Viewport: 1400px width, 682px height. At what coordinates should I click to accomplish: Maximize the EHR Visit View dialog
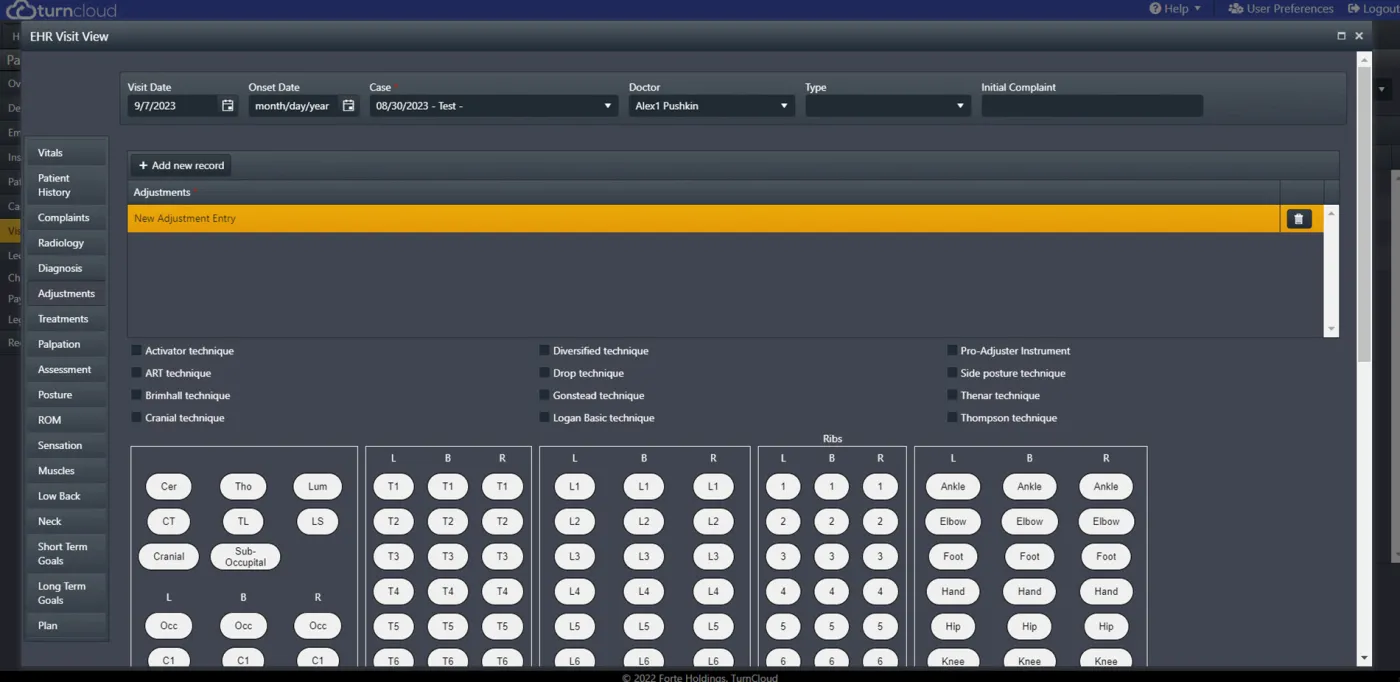click(1341, 36)
